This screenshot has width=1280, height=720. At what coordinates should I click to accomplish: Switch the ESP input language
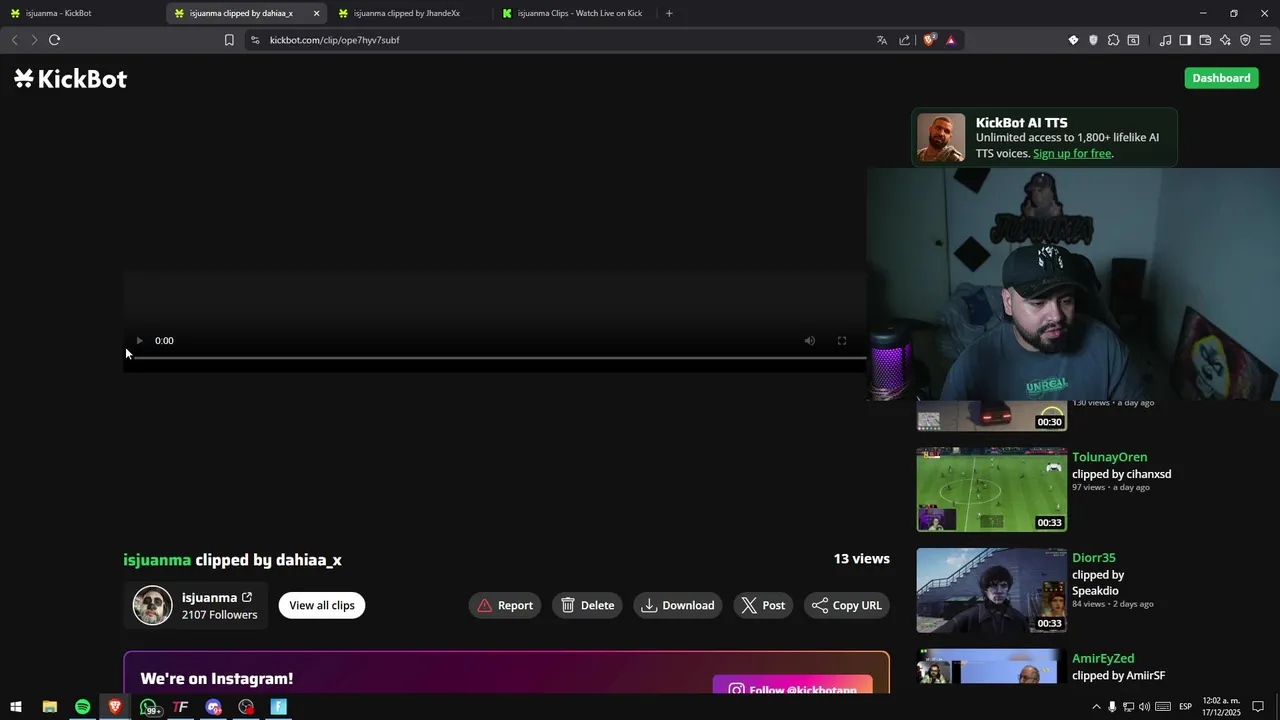[1185, 707]
